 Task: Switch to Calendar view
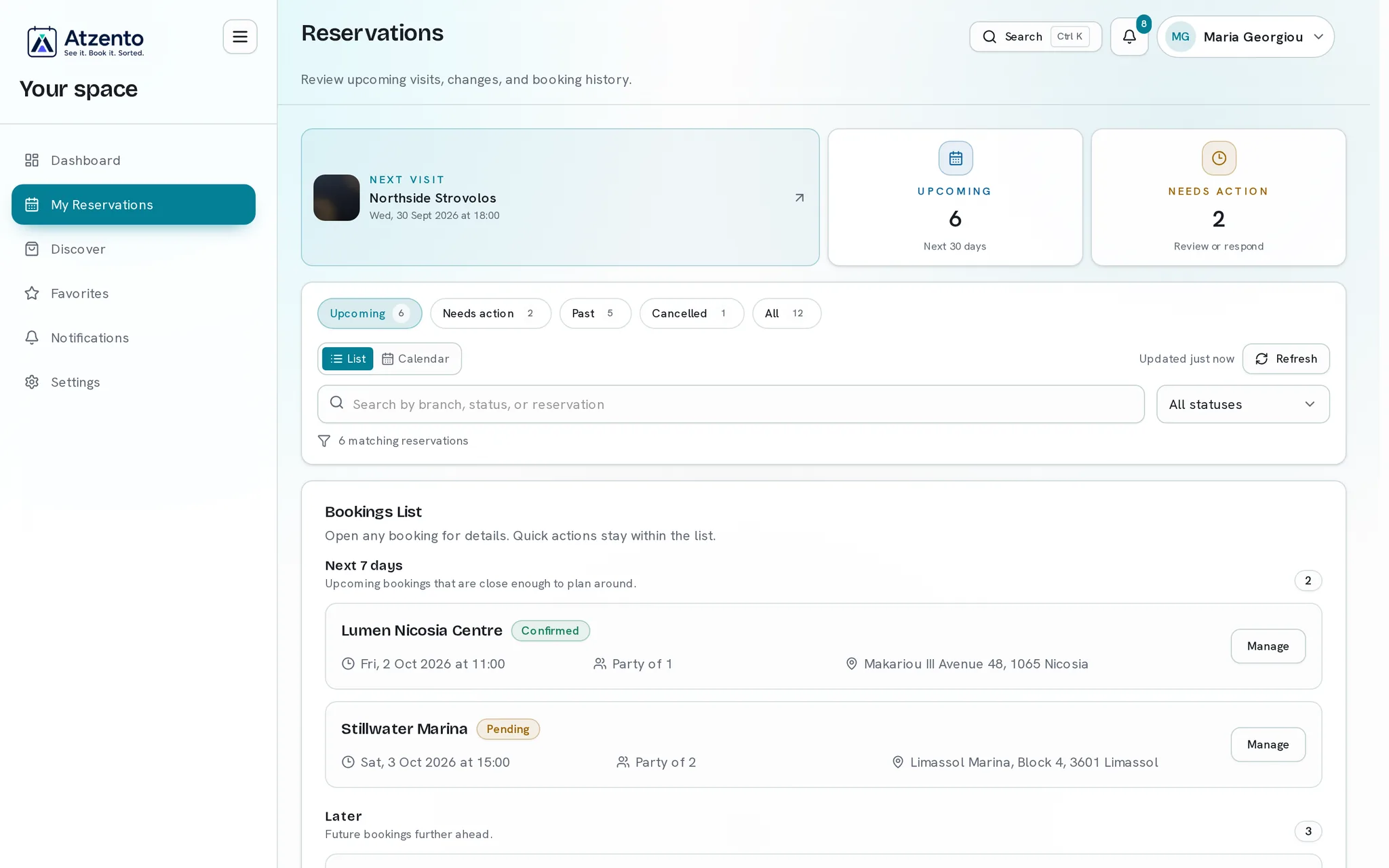(x=416, y=359)
